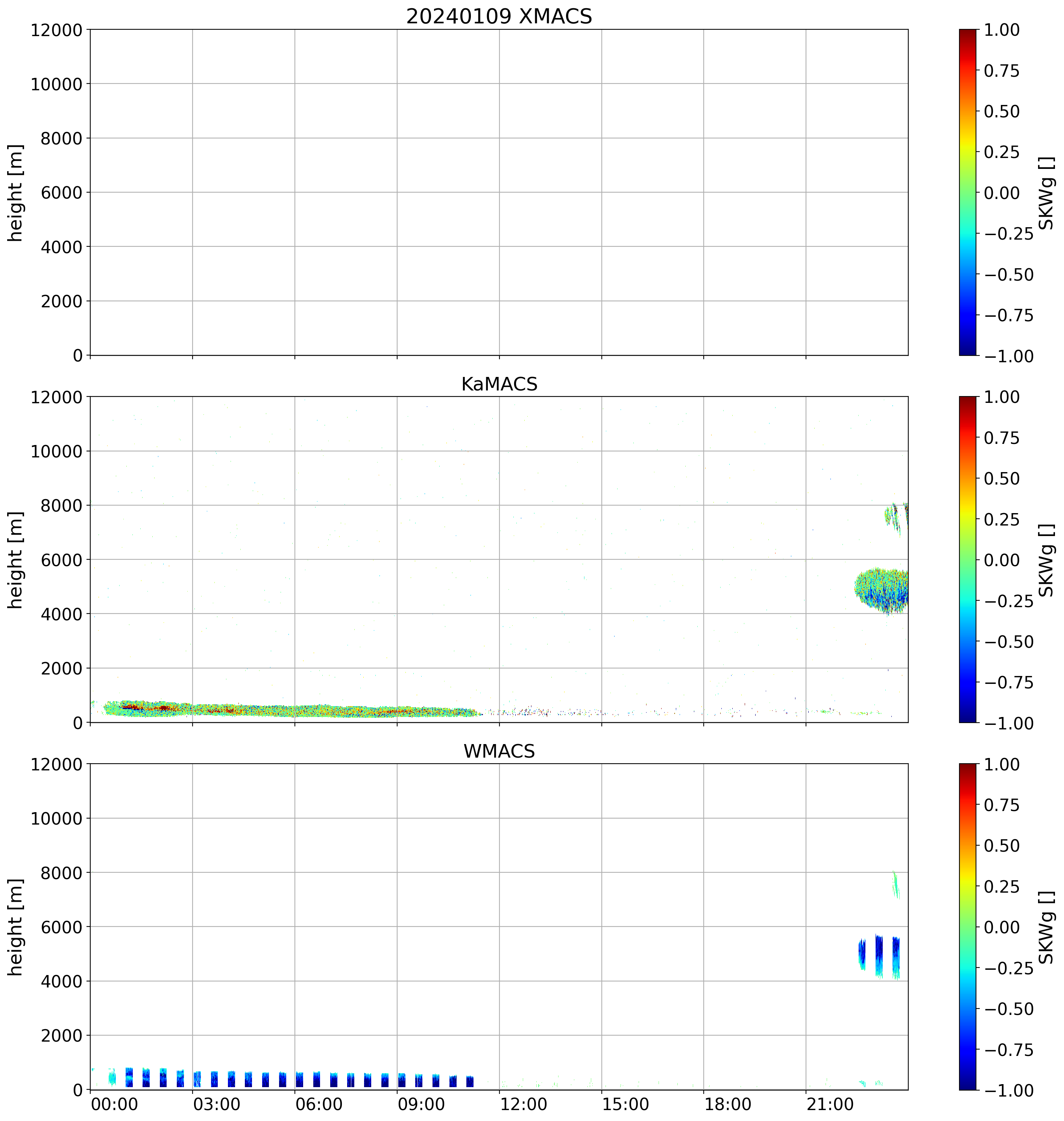Click the WMACS panel colorbar

tap(968, 927)
